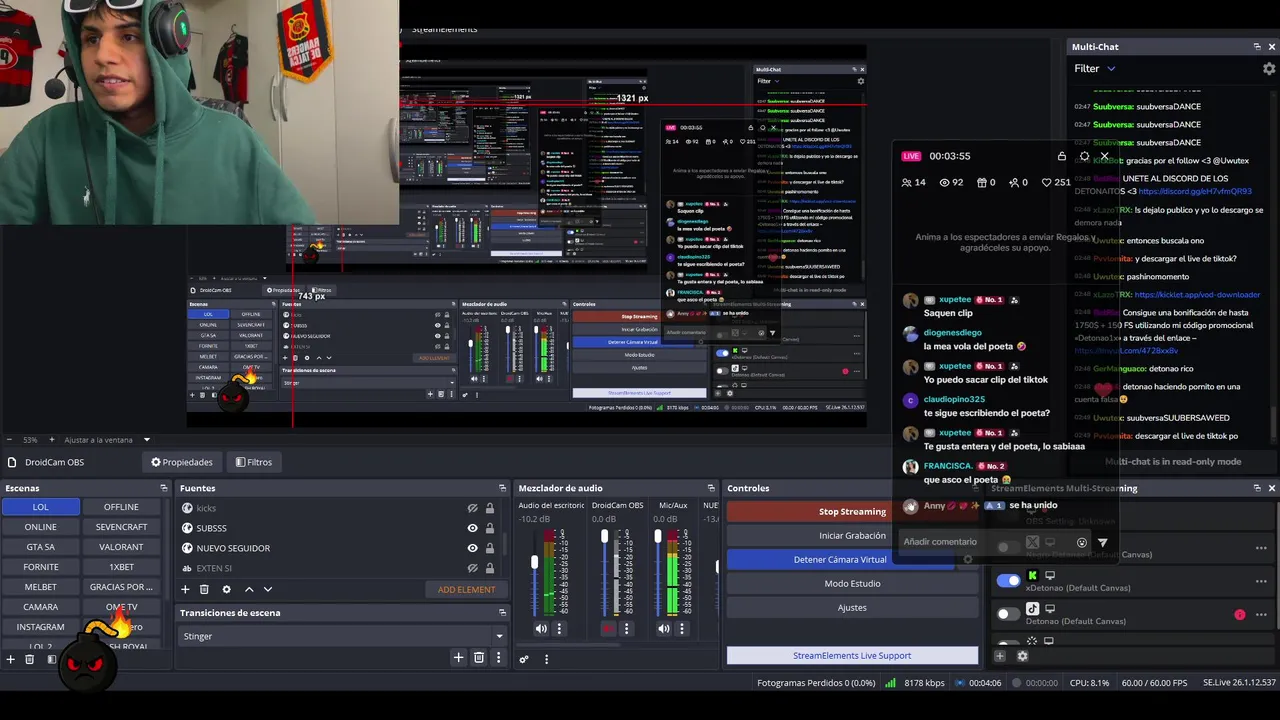Add a new scene with the plus icon
This screenshot has width=1280, height=720.
pos(11,659)
